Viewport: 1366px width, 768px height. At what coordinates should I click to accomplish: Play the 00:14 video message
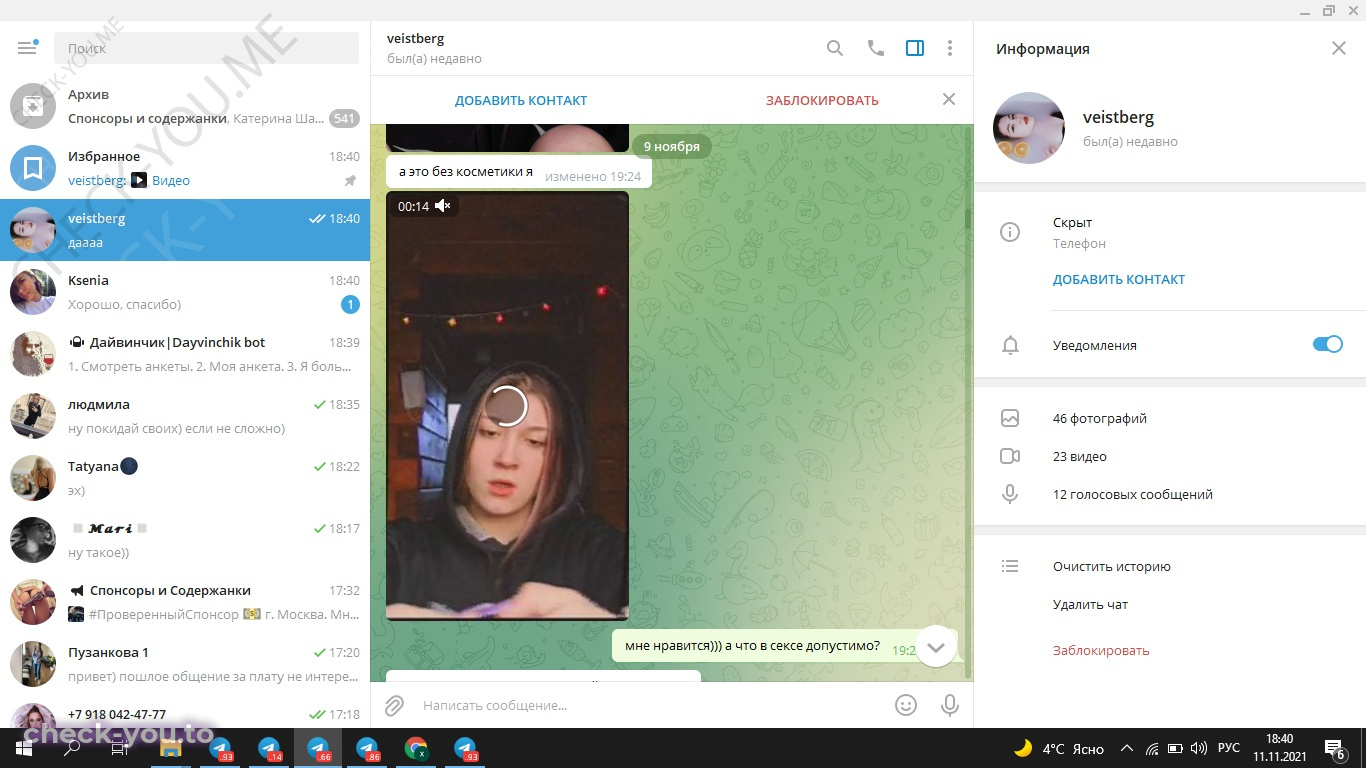[507, 405]
